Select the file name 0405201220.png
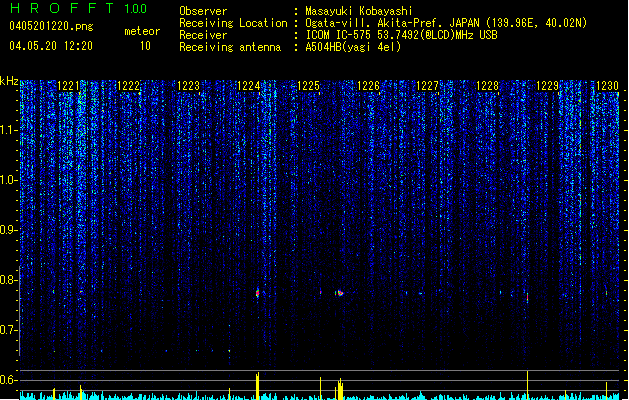The width and height of the screenshot is (629, 400). click(x=51, y=26)
